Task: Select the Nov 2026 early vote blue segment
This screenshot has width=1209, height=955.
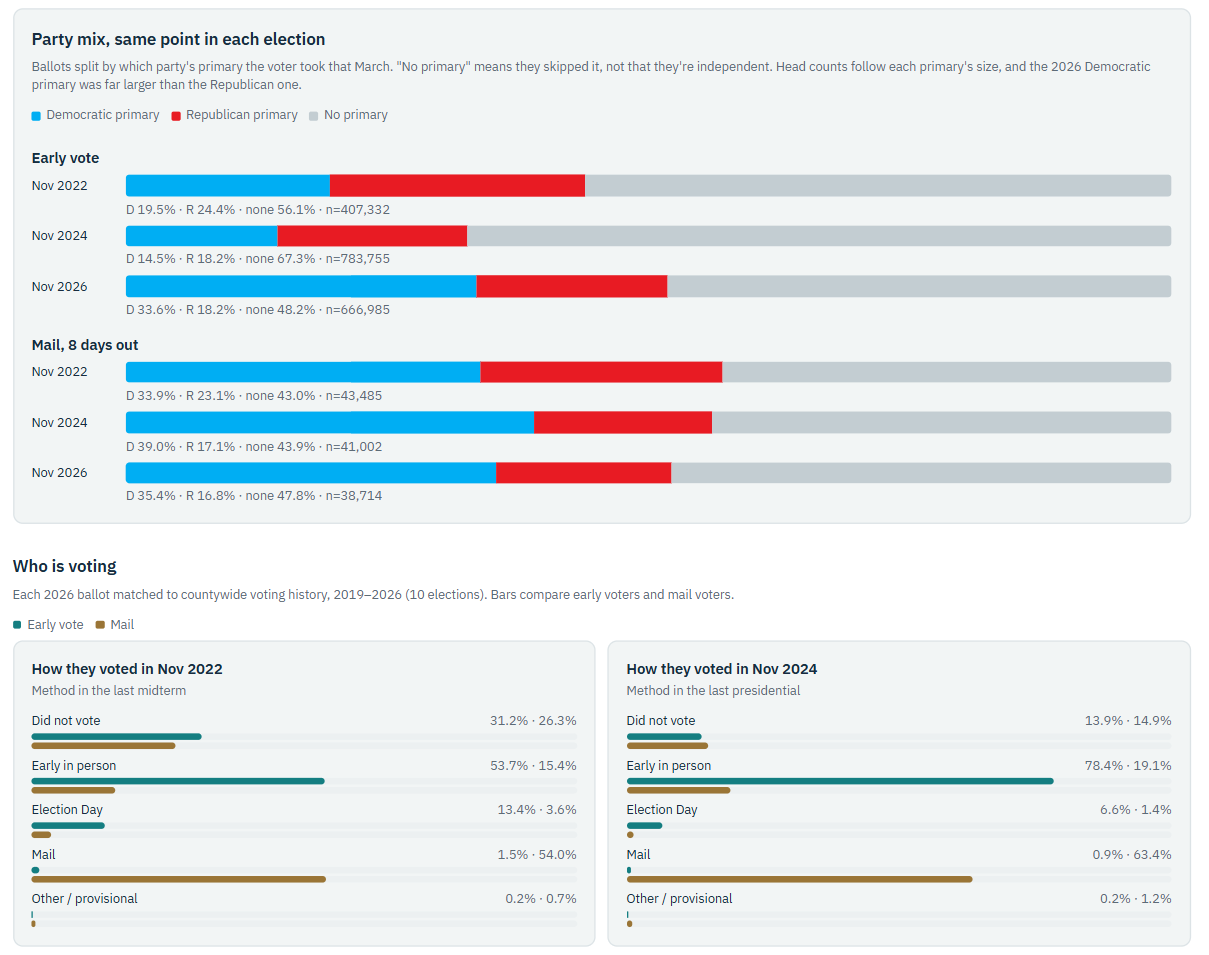Action: (301, 287)
